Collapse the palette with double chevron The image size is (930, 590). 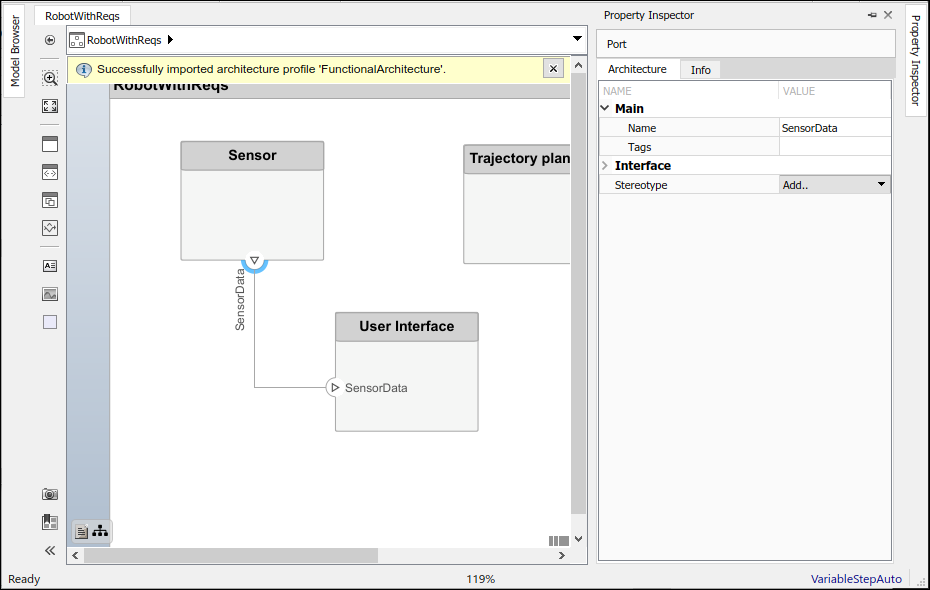pyautogui.click(x=50, y=550)
